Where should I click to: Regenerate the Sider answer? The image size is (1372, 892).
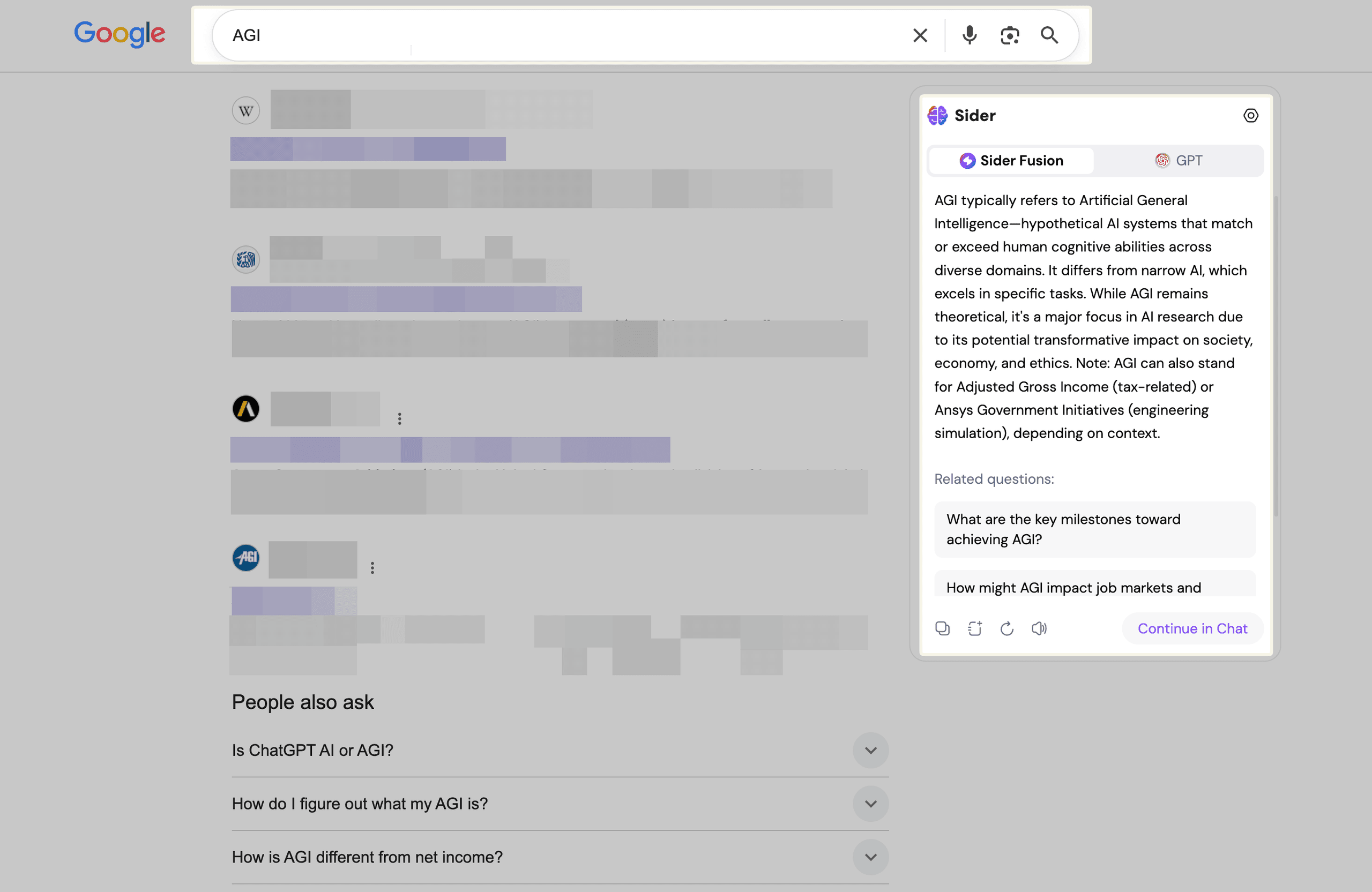[1006, 628]
